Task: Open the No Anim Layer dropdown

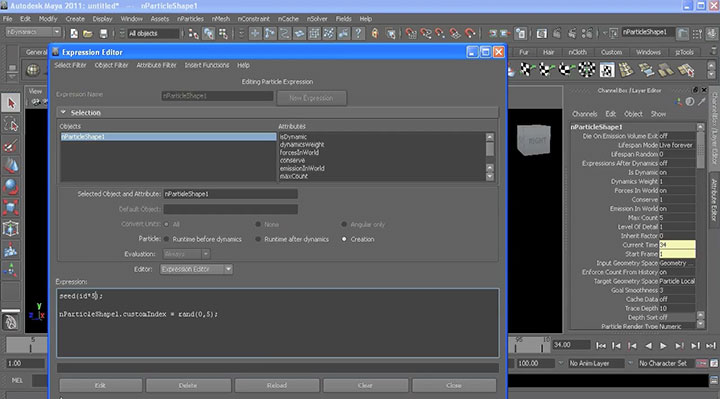Action: 596,363
